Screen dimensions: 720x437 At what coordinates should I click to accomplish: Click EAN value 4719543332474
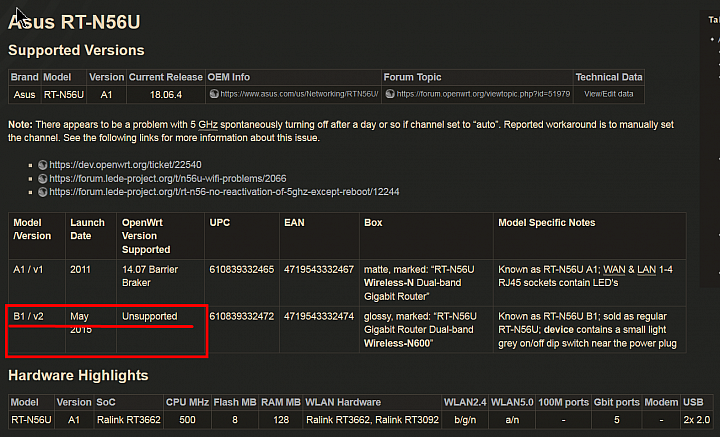(x=319, y=316)
